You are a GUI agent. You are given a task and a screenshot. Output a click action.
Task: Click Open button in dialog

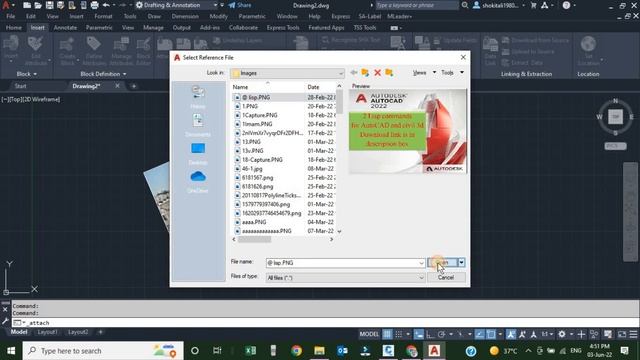click(x=442, y=262)
